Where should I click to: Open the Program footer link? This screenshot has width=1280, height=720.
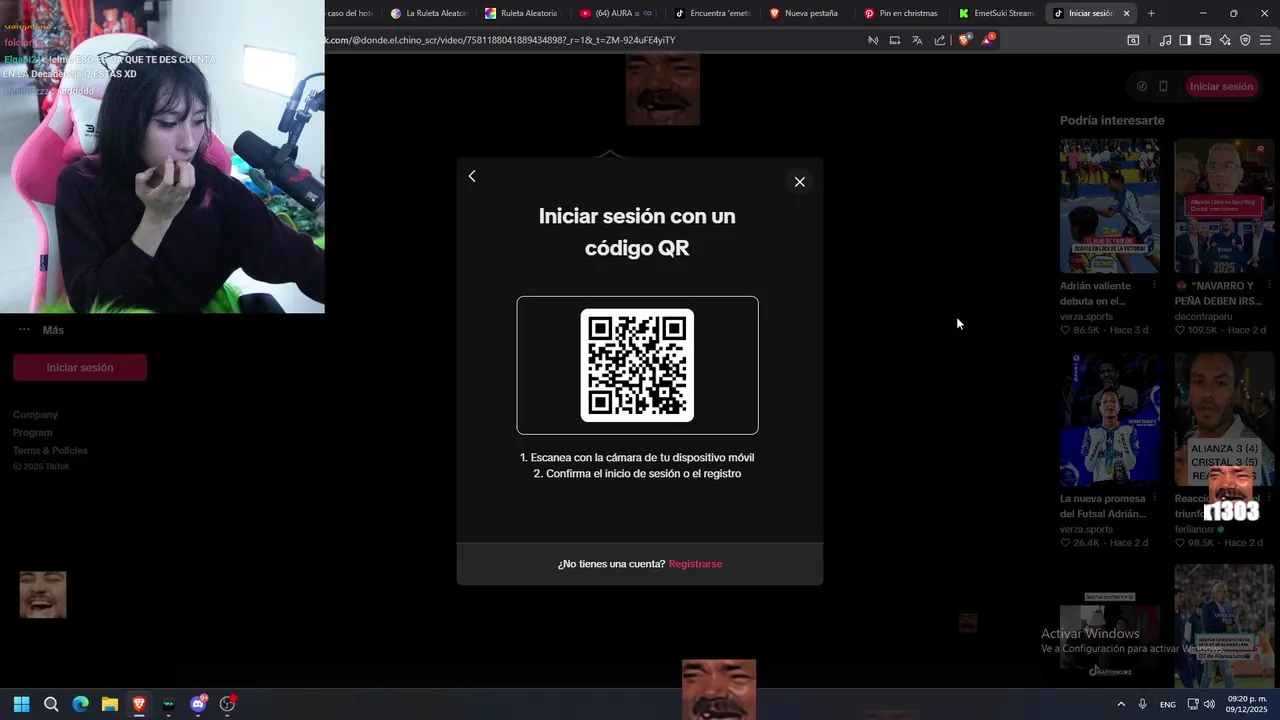click(x=33, y=432)
